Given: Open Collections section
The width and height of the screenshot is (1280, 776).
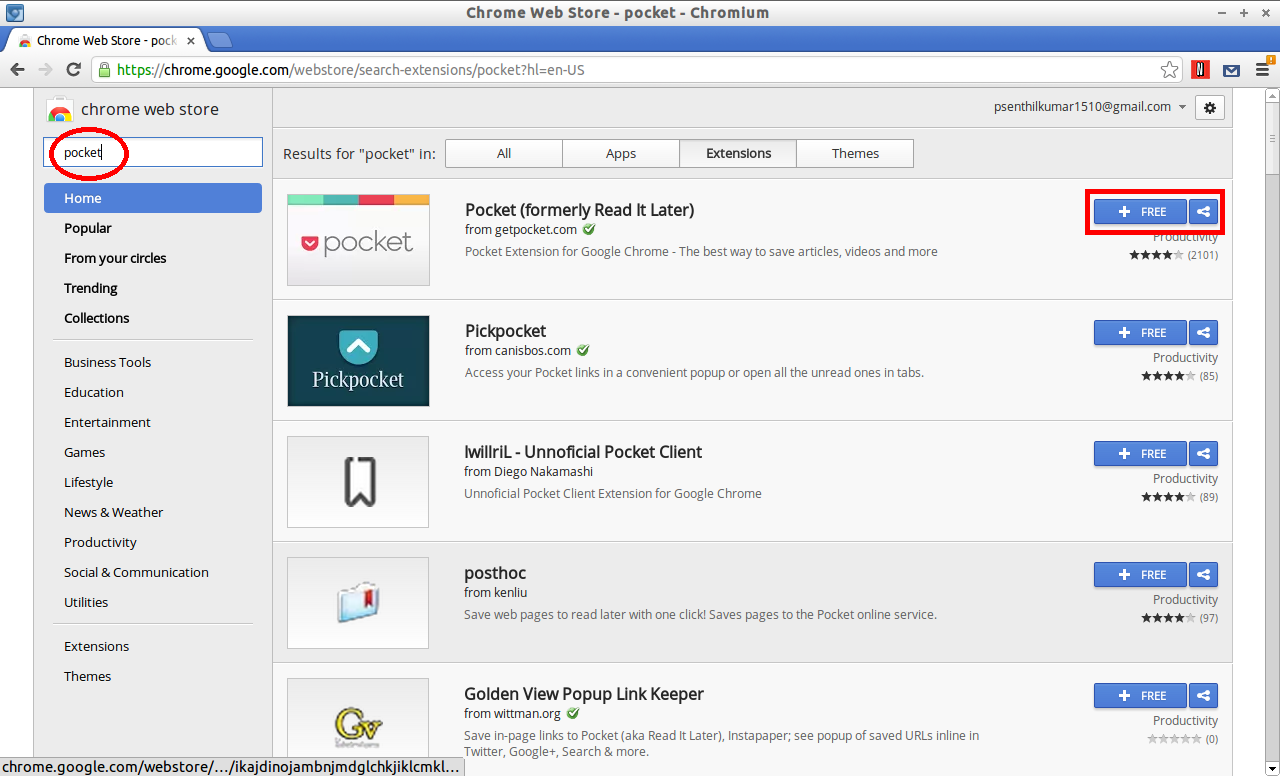Looking at the screenshot, I should click(97, 318).
